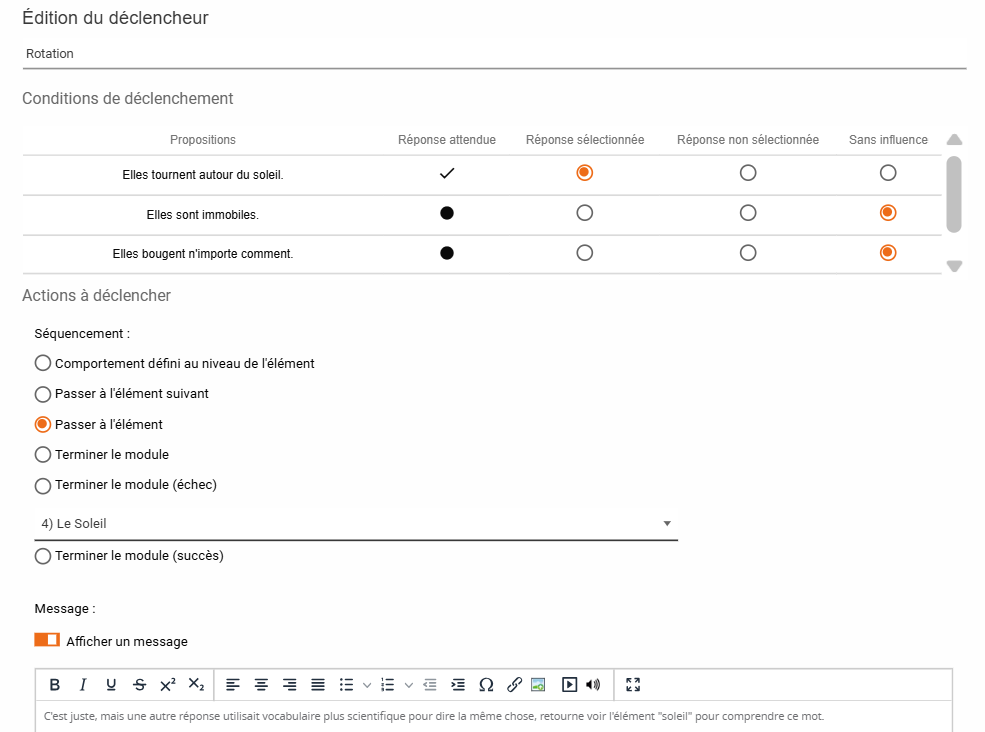Insert a video with the play icon
The height and width of the screenshot is (732, 985).
point(569,685)
